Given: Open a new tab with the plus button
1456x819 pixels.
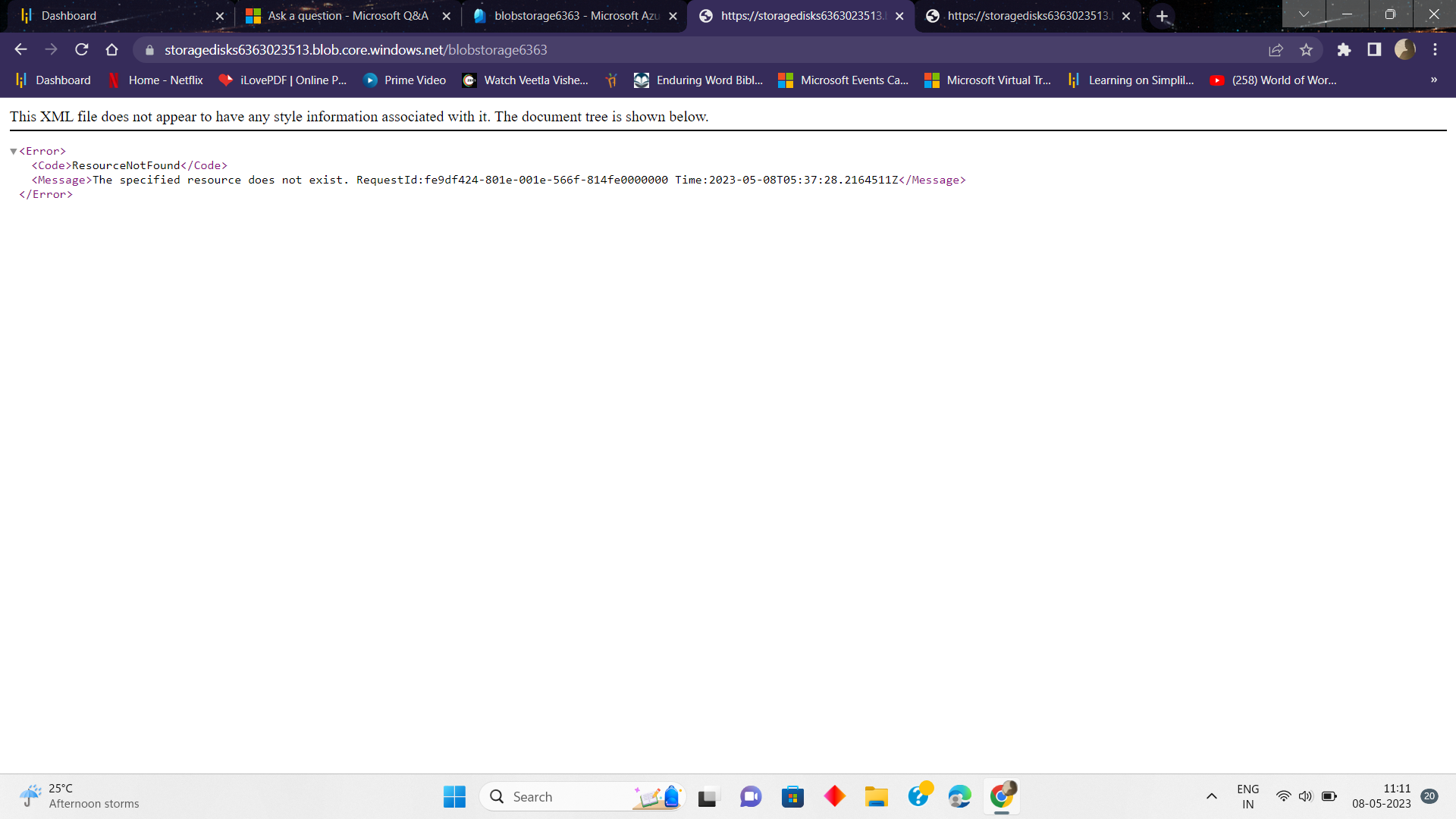Looking at the screenshot, I should pyautogui.click(x=1162, y=16).
